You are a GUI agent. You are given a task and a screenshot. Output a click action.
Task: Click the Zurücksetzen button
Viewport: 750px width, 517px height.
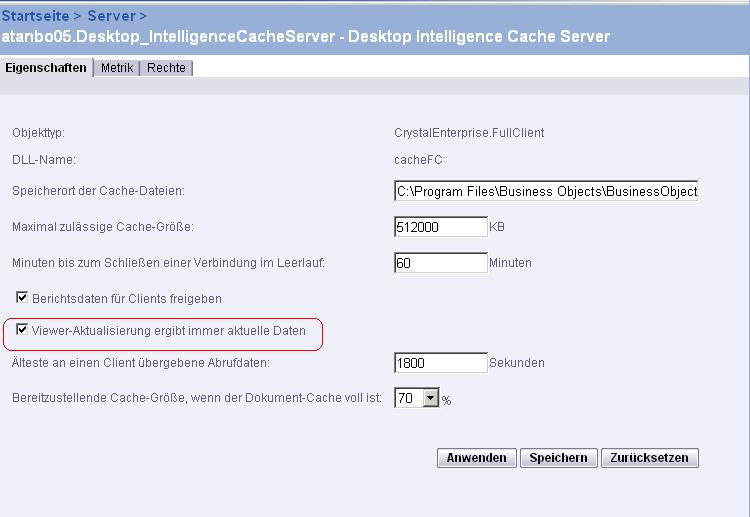pyautogui.click(x=650, y=458)
